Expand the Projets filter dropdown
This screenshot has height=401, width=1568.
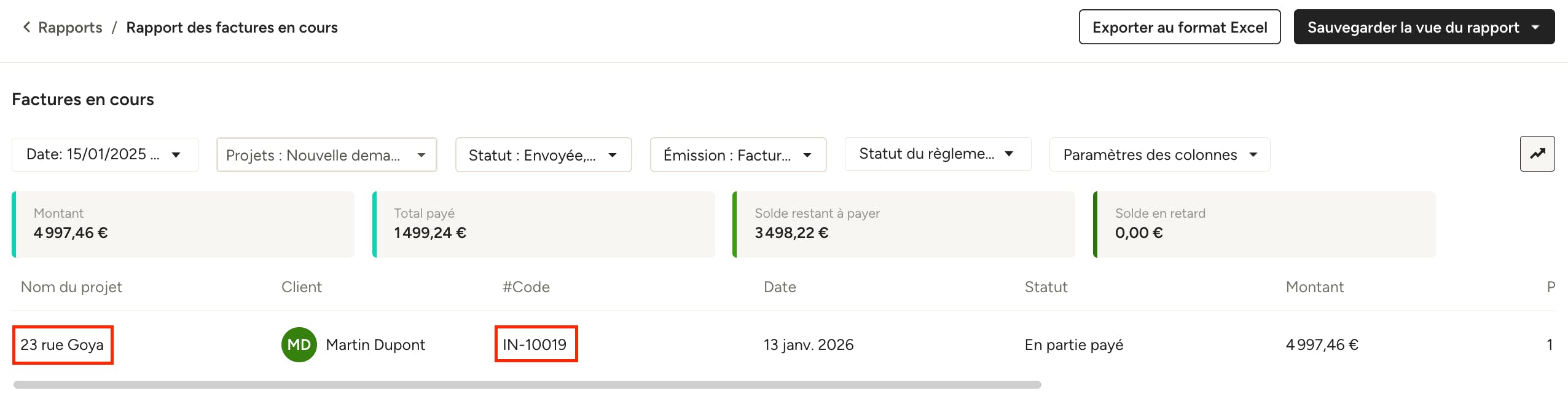point(326,155)
